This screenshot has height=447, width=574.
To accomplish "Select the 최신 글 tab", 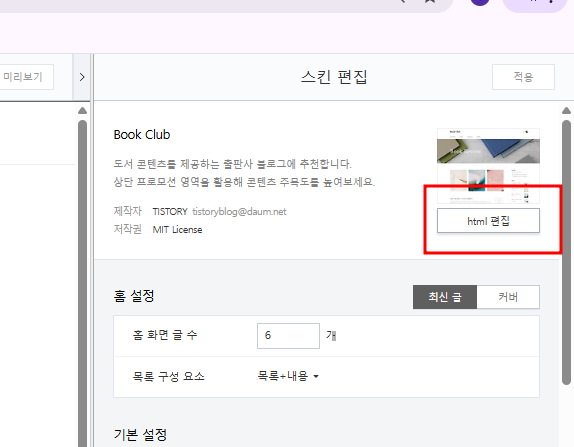I will [x=445, y=297].
